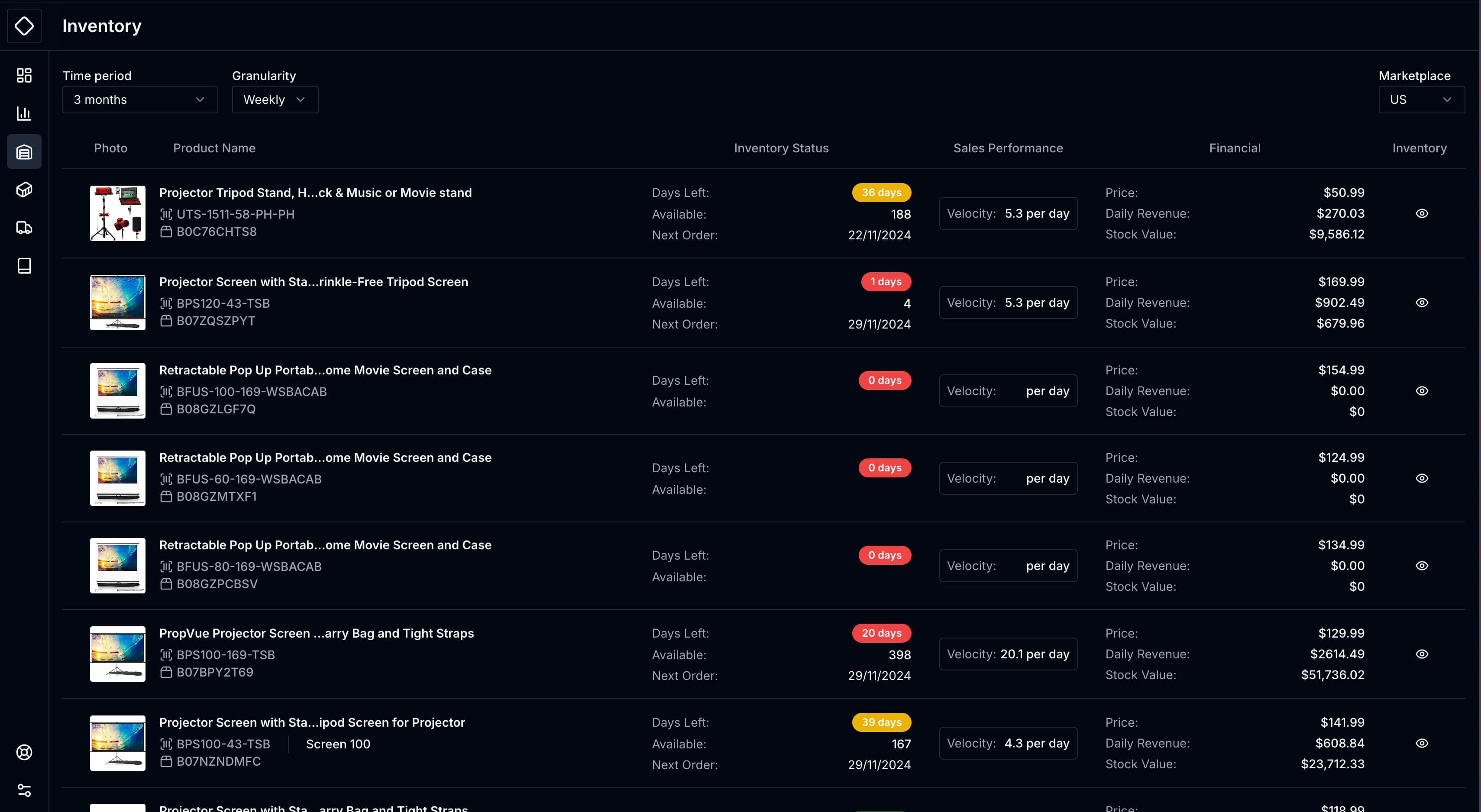Viewport: 1481px width, 812px height.
Task: Open Projector Screen wrinkle-Free Tripod Screen title
Action: (314, 282)
